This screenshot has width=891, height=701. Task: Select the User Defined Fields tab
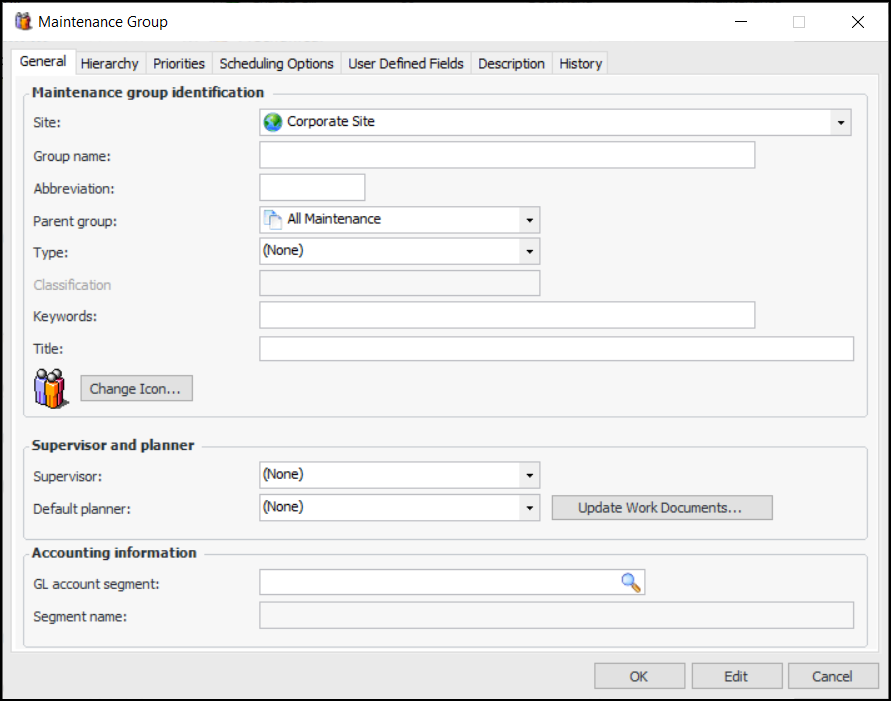(x=406, y=63)
